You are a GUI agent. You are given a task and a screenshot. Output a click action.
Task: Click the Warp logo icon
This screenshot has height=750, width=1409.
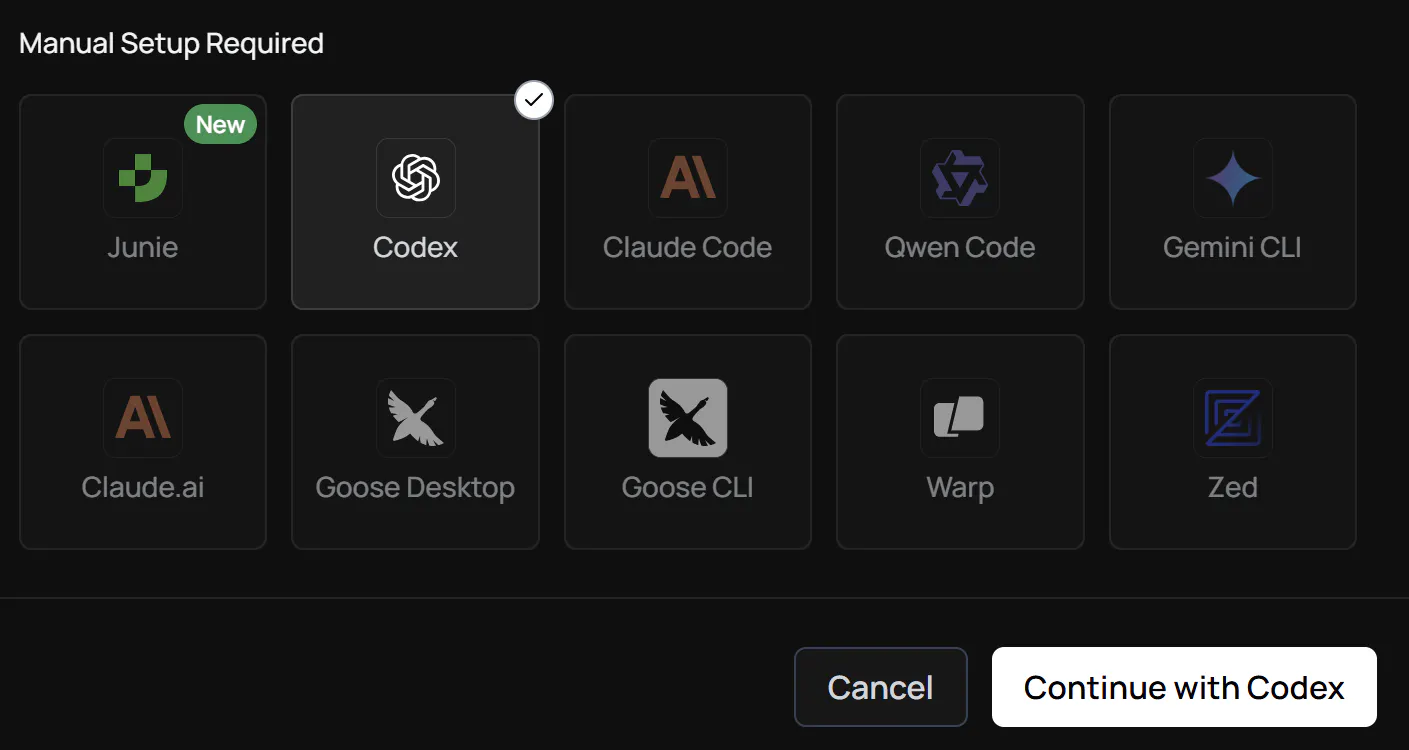pyautogui.click(x=960, y=418)
